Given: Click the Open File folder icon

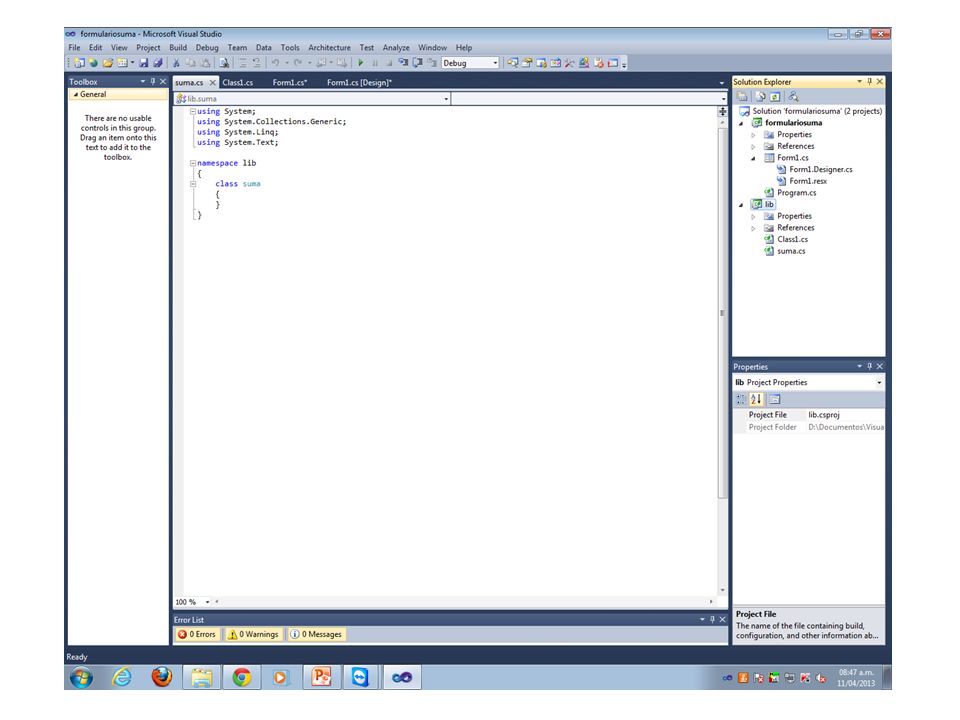Looking at the screenshot, I should click(108, 63).
